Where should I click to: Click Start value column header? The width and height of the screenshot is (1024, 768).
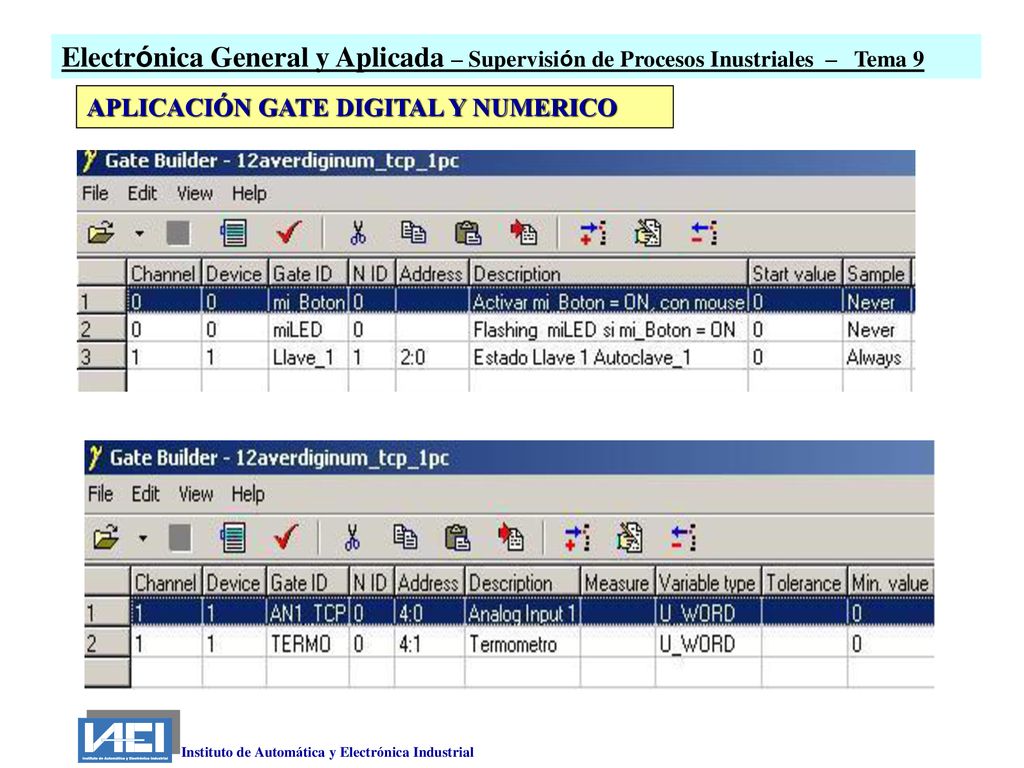pyautogui.click(x=795, y=274)
